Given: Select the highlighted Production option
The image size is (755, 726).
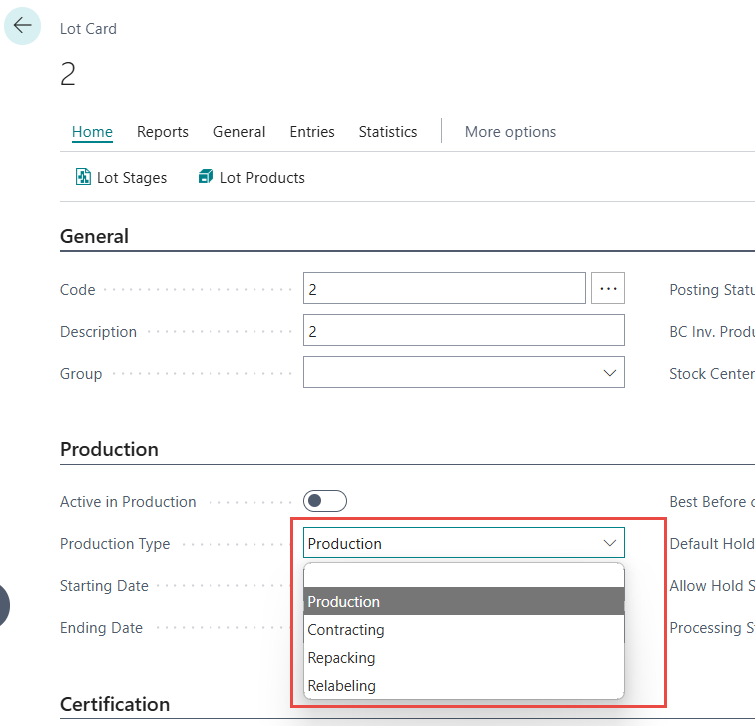Looking at the screenshot, I should pos(344,602).
